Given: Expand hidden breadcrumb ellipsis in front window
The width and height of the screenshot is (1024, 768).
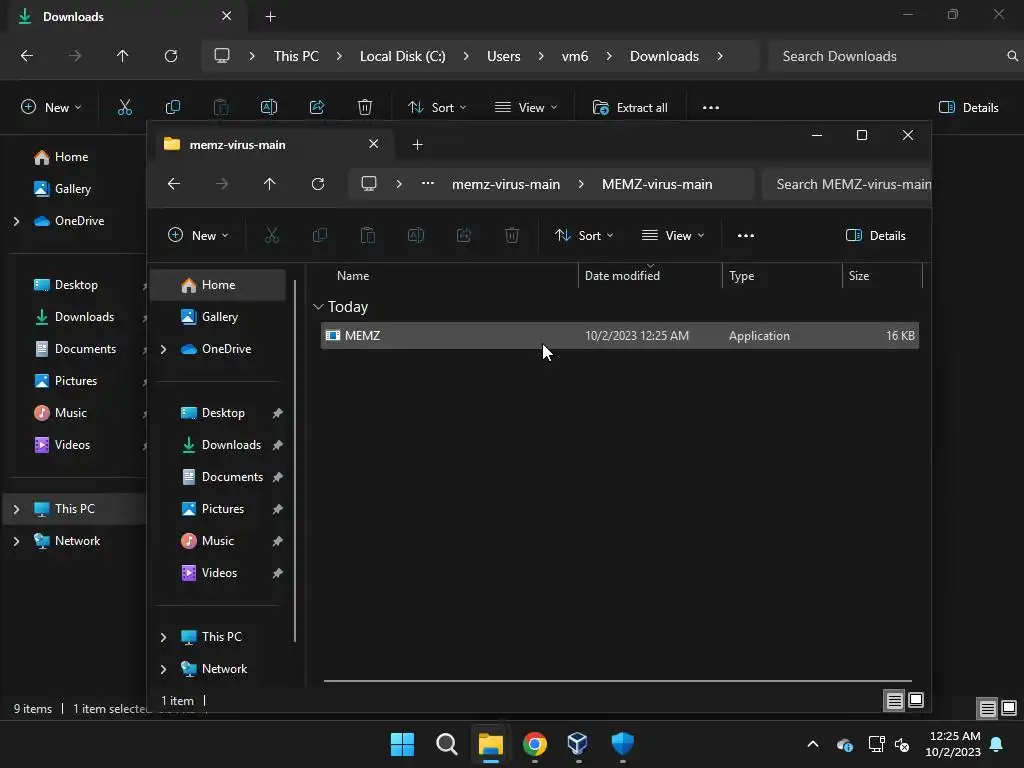Looking at the screenshot, I should click(x=428, y=184).
